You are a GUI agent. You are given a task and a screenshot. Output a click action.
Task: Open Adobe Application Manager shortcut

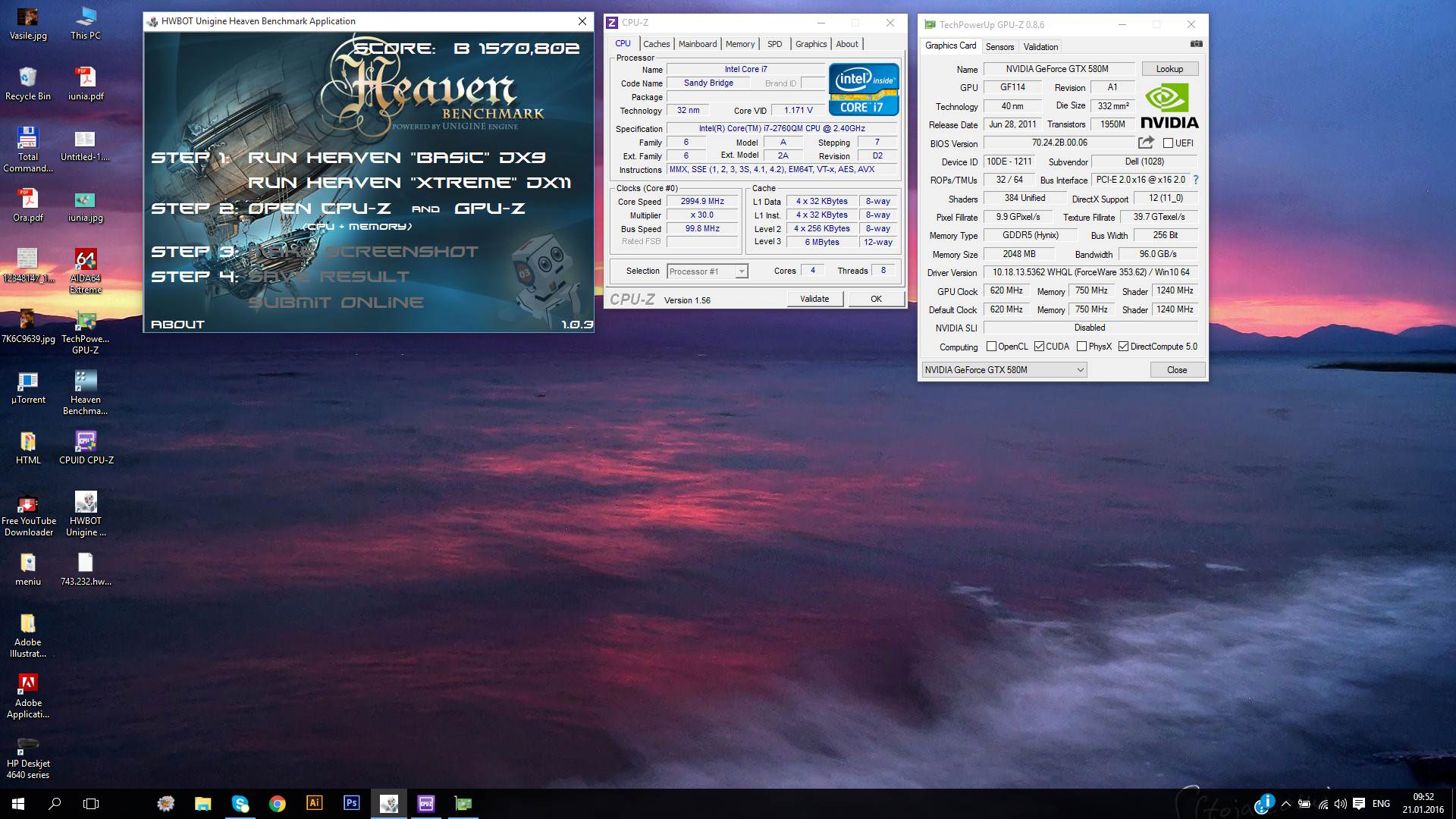(x=28, y=696)
